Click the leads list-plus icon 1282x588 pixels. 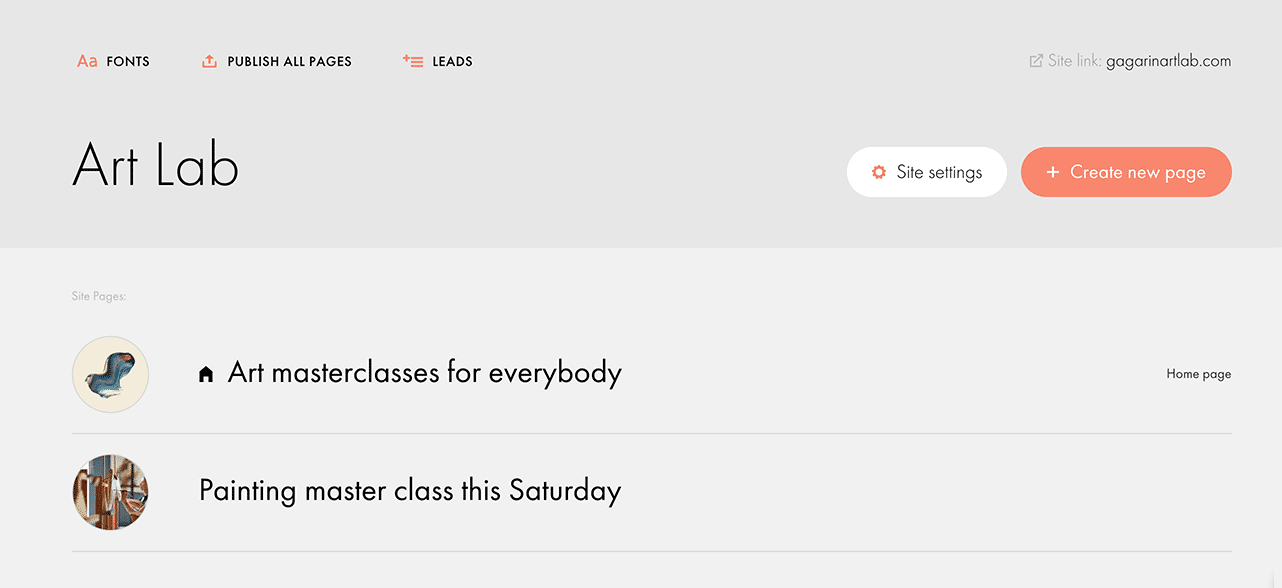413,61
